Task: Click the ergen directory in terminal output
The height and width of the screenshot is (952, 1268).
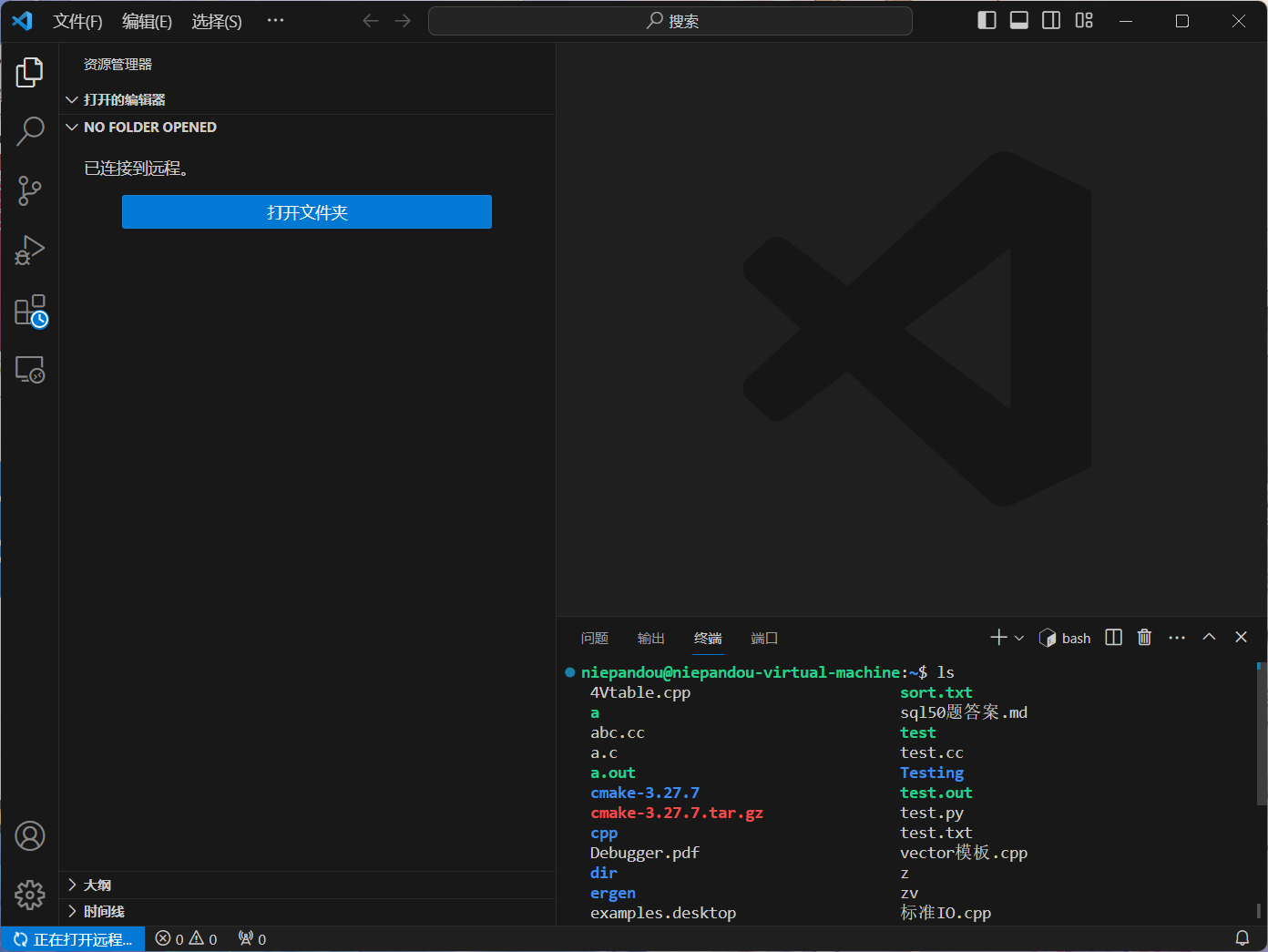Action: tap(613, 894)
